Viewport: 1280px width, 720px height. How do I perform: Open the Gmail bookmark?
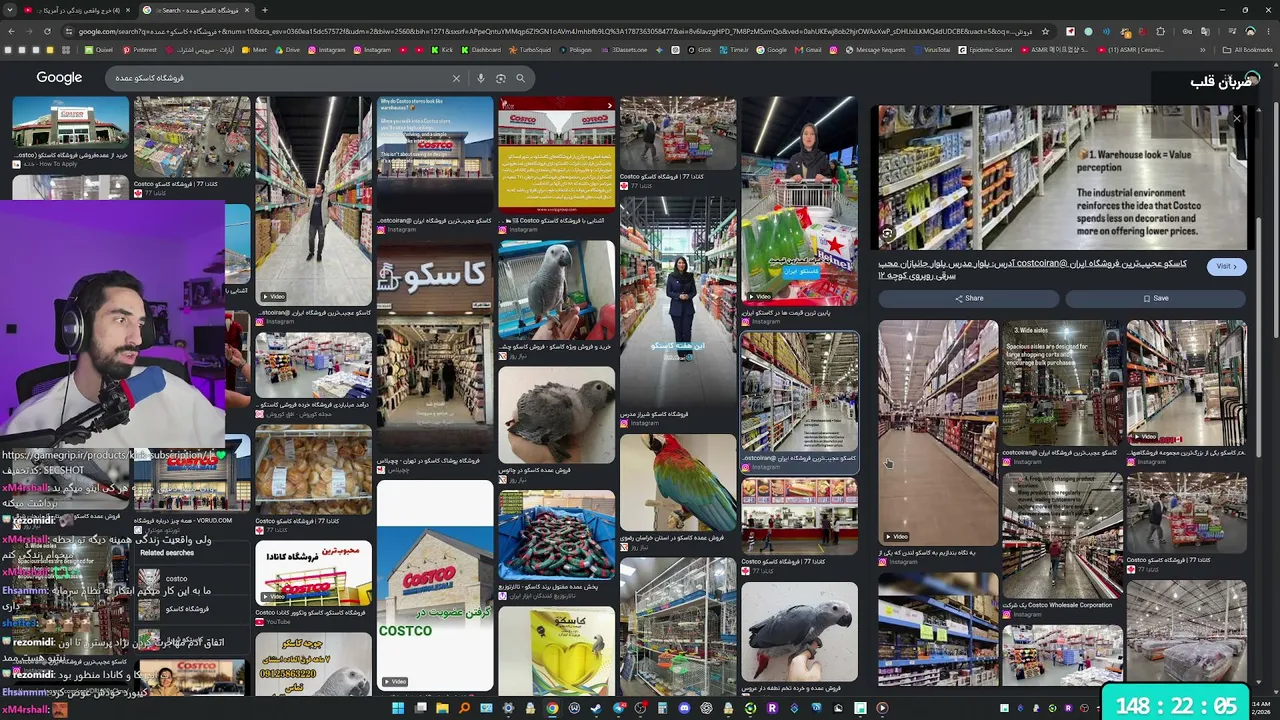pos(808,50)
